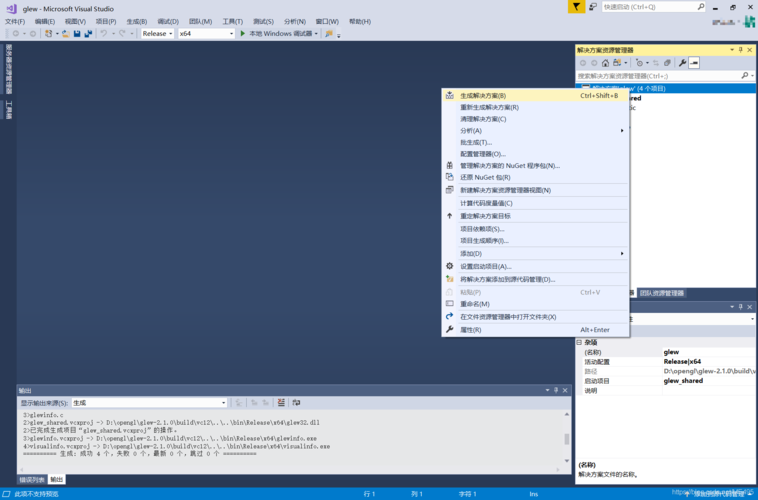The height and width of the screenshot is (500, 758).
Task: Click the open file folder toolbar icon
Action: point(66,33)
